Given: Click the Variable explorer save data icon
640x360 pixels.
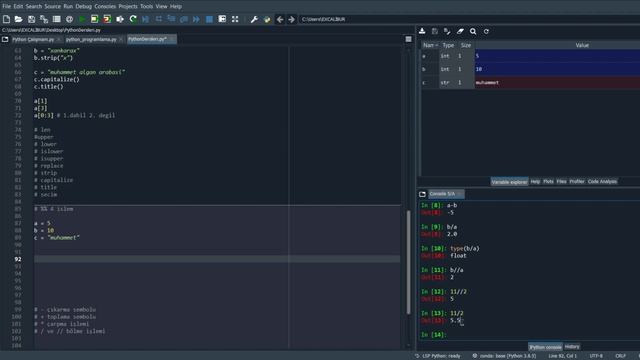Looking at the screenshot, I should [x=435, y=31].
